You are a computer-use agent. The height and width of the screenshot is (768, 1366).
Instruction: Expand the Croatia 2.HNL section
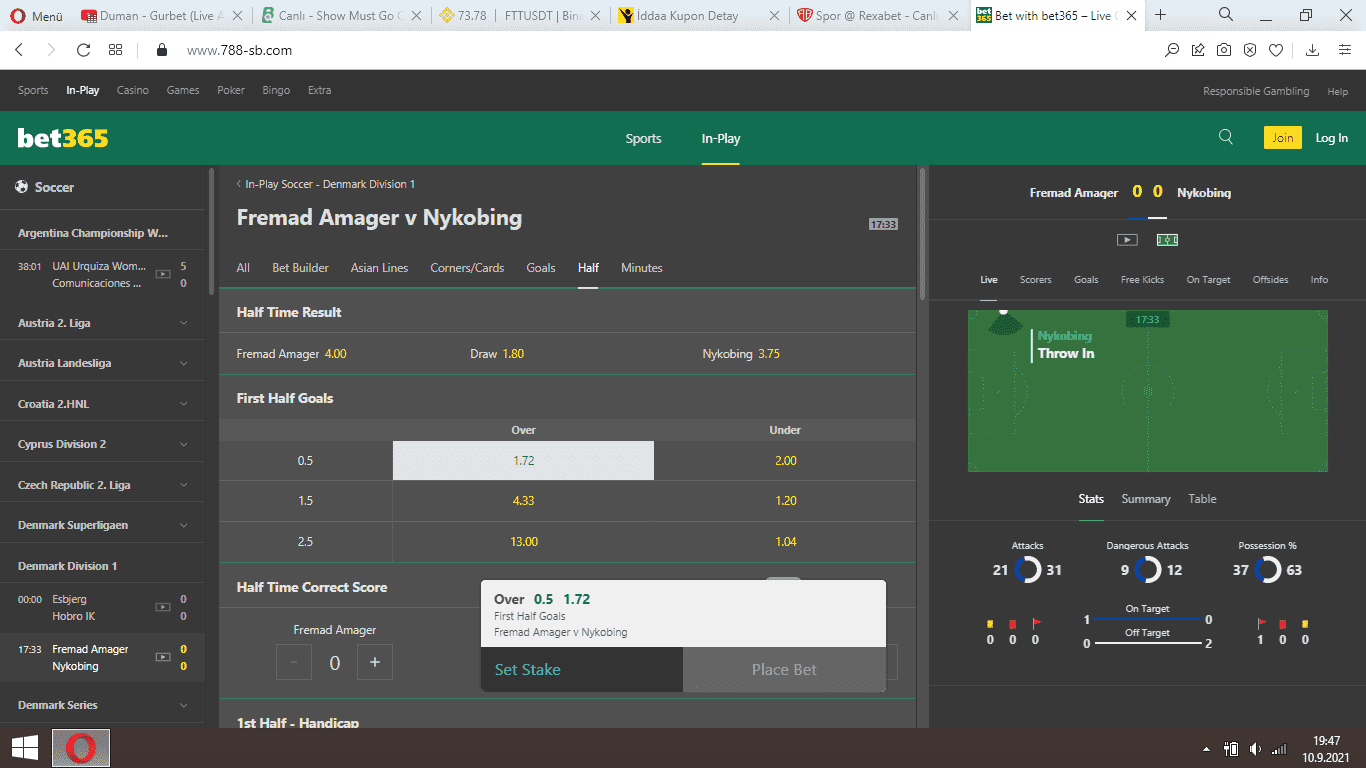(102, 404)
